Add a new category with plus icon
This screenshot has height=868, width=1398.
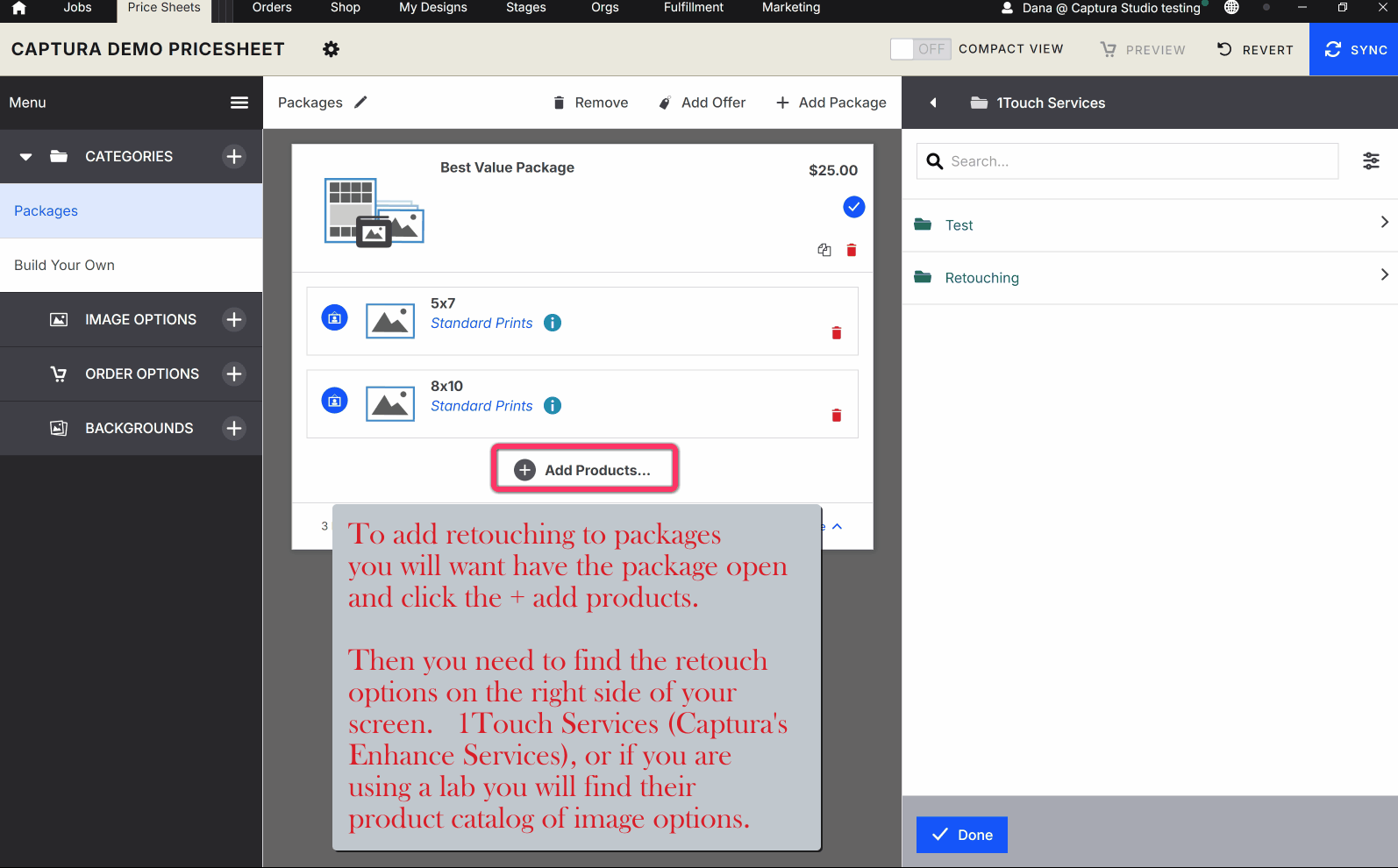pyautogui.click(x=234, y=157)
